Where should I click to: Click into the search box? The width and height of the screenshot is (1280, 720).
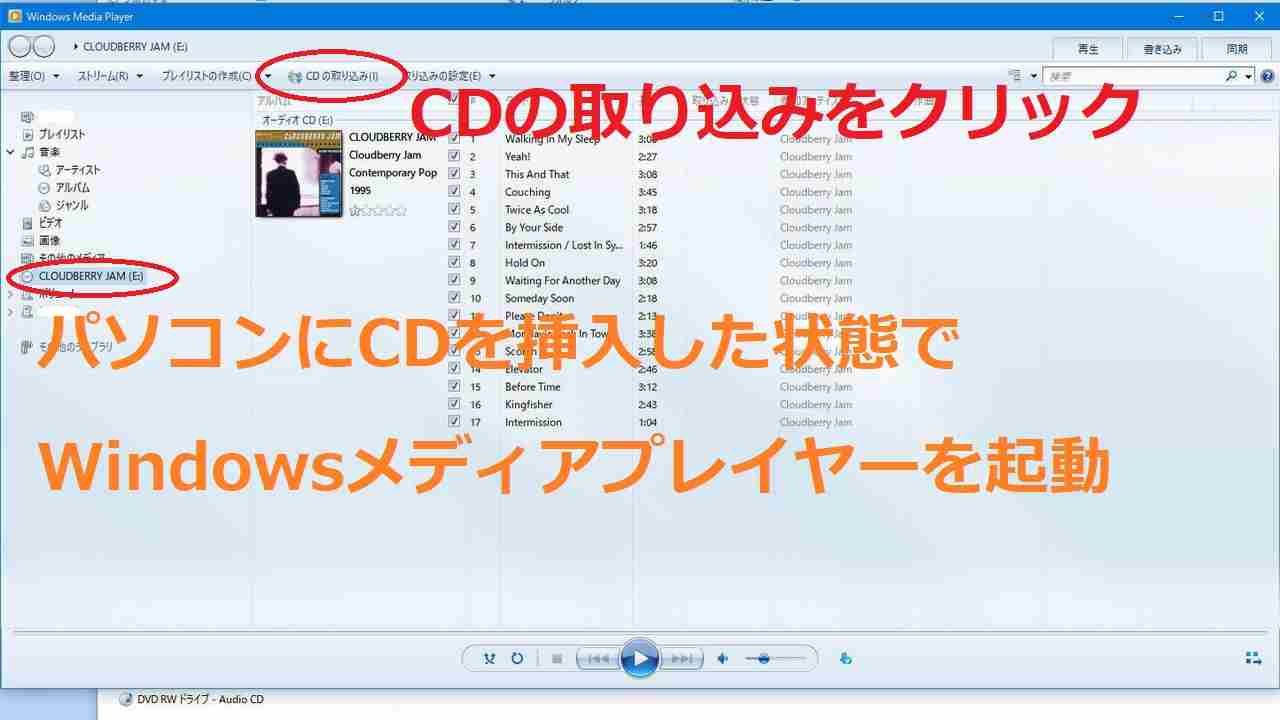[1134, 76]
